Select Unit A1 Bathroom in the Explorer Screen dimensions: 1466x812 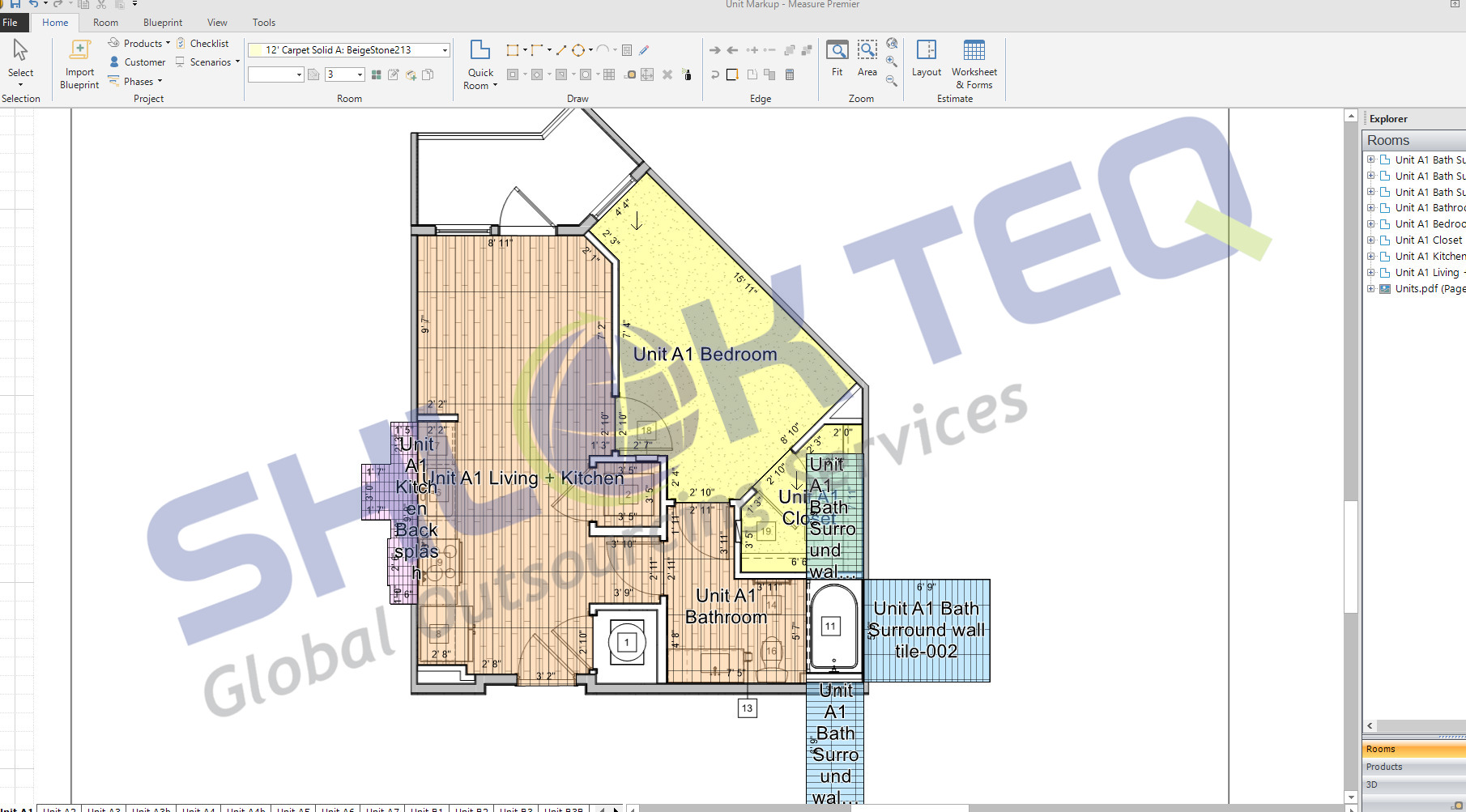pyautogui.click(x=1430, y=208)
